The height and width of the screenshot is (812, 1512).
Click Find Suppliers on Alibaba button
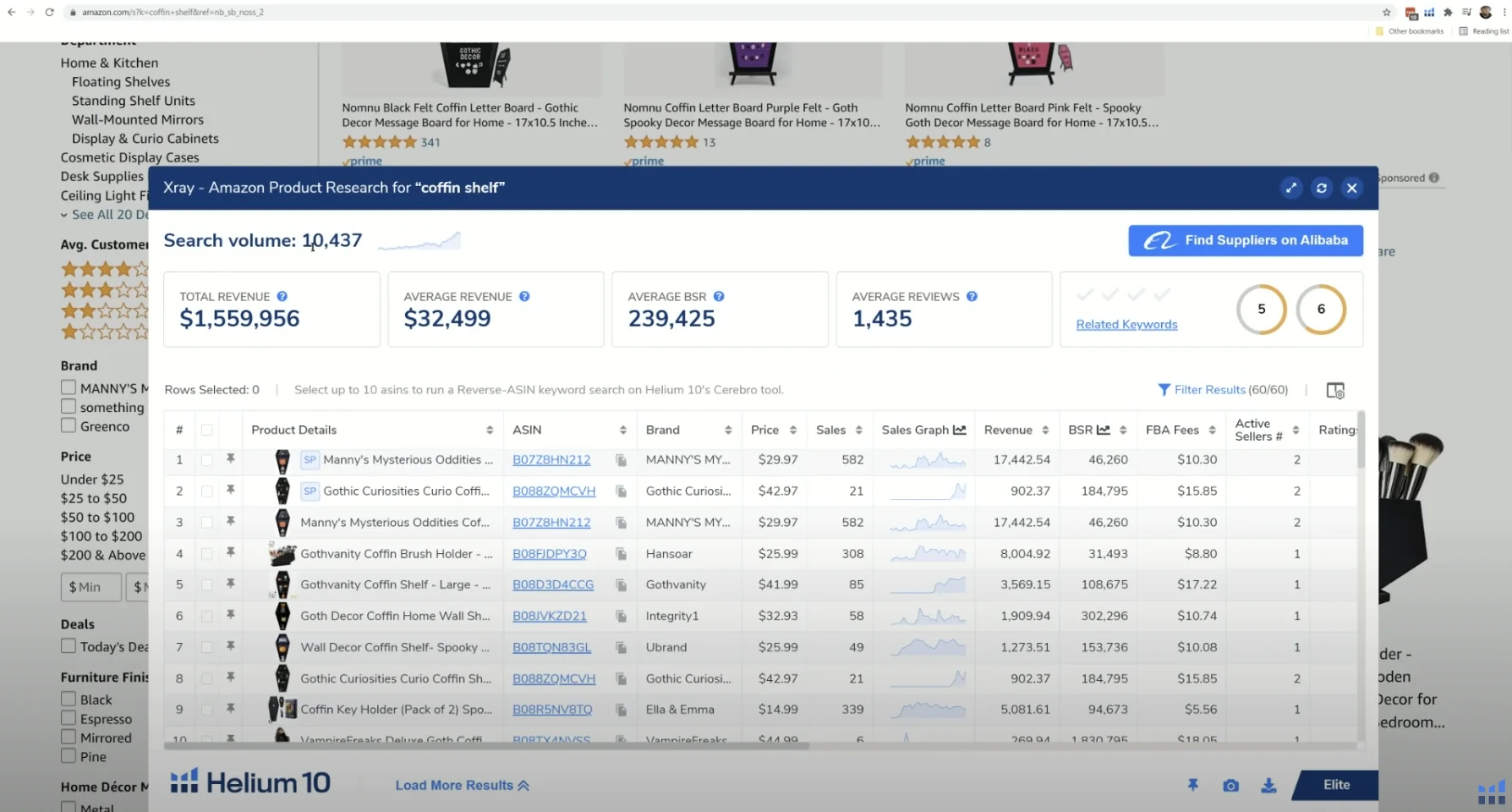point(1246,240)
